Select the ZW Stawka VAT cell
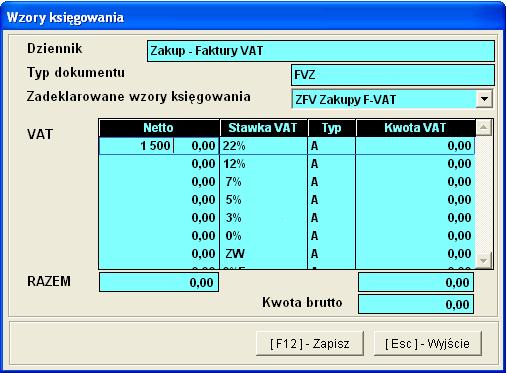Viewport: 507px width, 373px height. click(x=264, y=254)
